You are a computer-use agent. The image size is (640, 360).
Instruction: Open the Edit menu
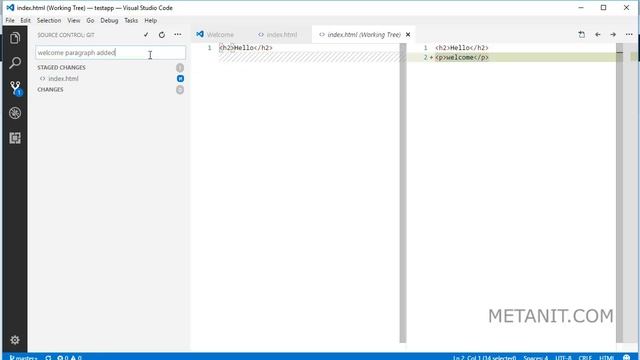pos(25,20)
